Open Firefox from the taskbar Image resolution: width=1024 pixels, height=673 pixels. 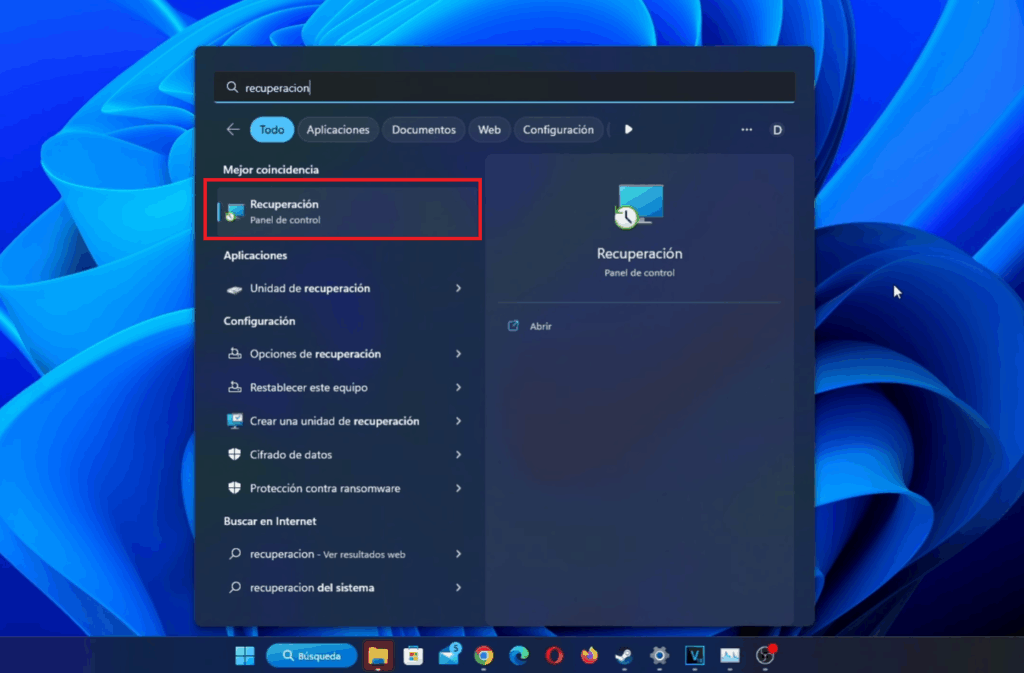589,655
